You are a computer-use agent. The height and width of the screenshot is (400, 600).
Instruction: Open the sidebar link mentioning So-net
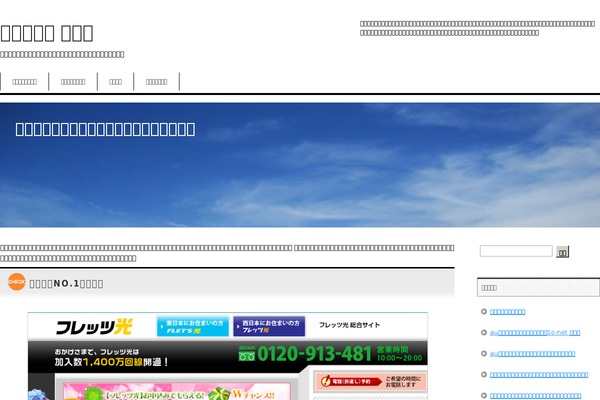pyautogui.click(x=535, y=333)
